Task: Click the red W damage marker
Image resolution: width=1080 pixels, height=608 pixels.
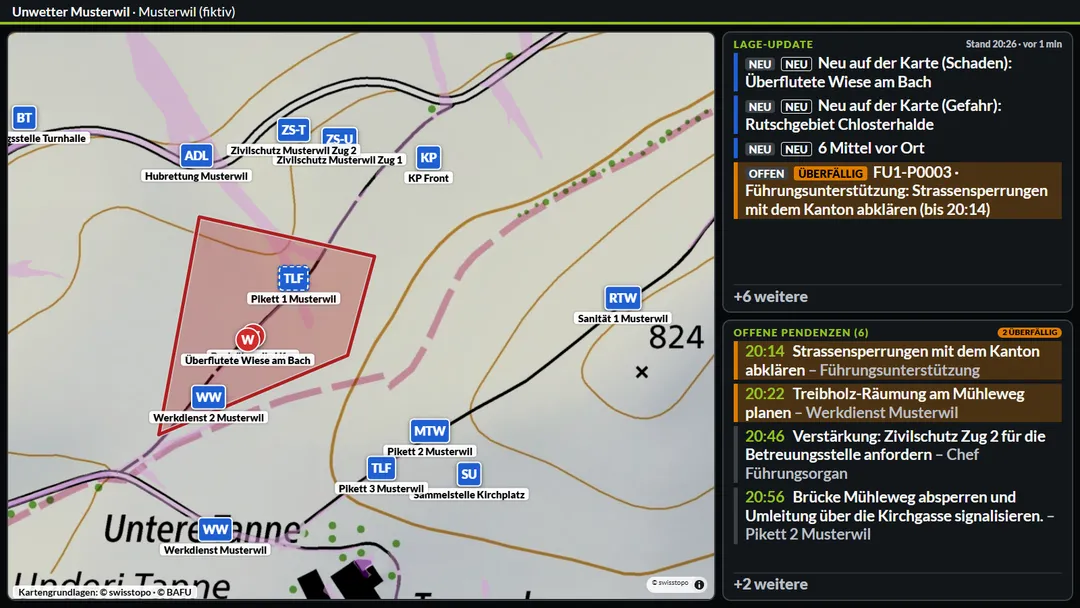Action: 249,339
